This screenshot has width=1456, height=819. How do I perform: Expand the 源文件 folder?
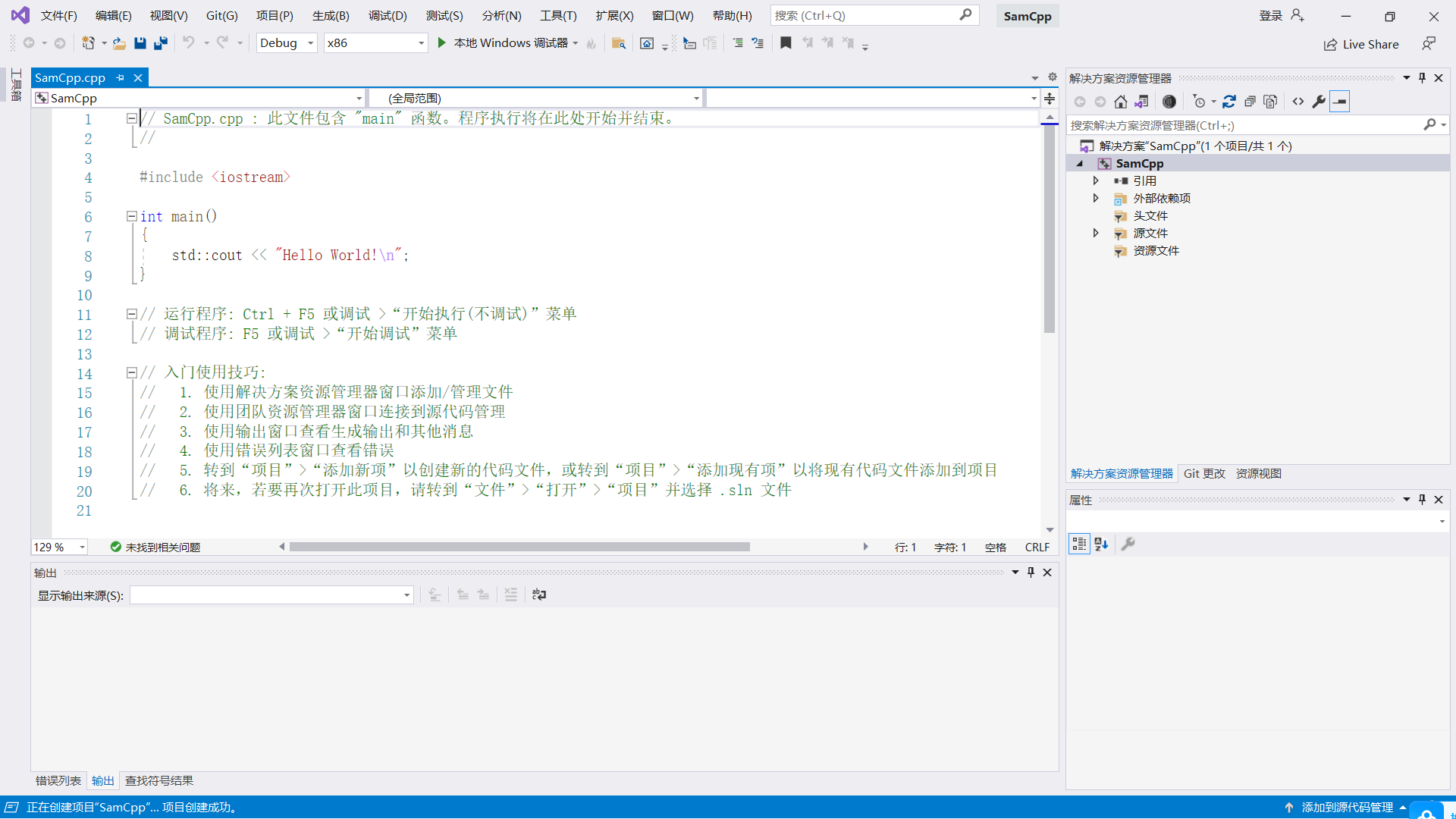point(1096,233)
